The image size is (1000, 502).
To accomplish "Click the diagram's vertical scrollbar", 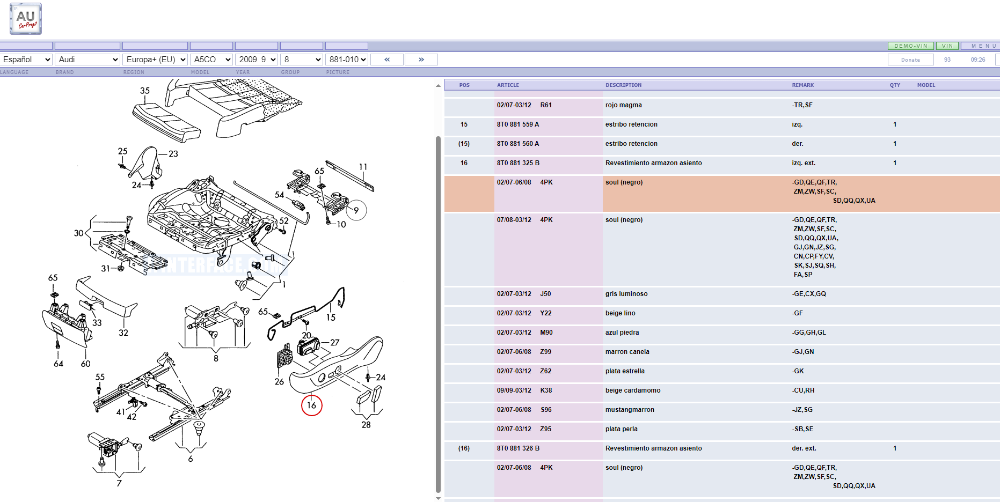I will click(x=437, y=313).
